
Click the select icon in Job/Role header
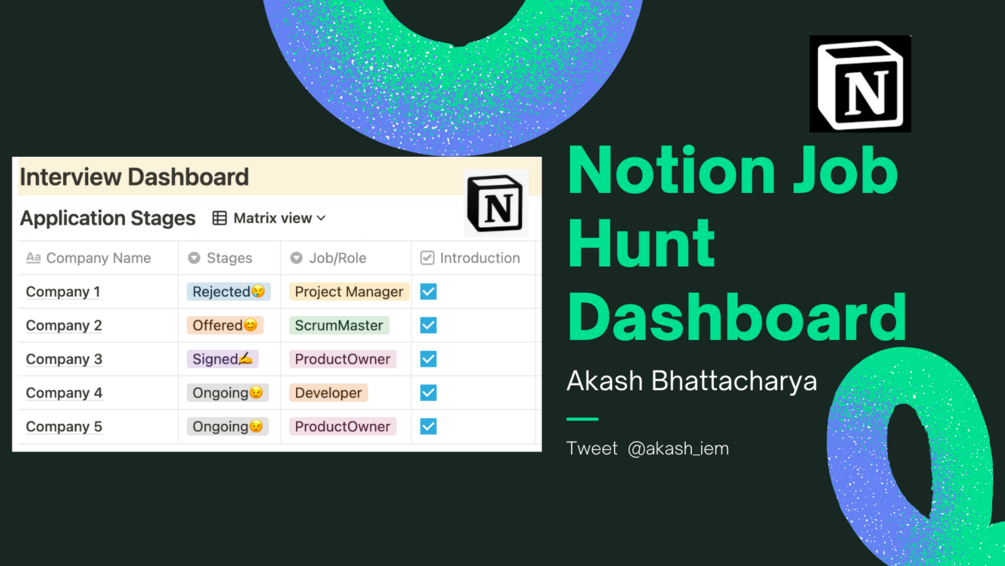click(296, 258)
